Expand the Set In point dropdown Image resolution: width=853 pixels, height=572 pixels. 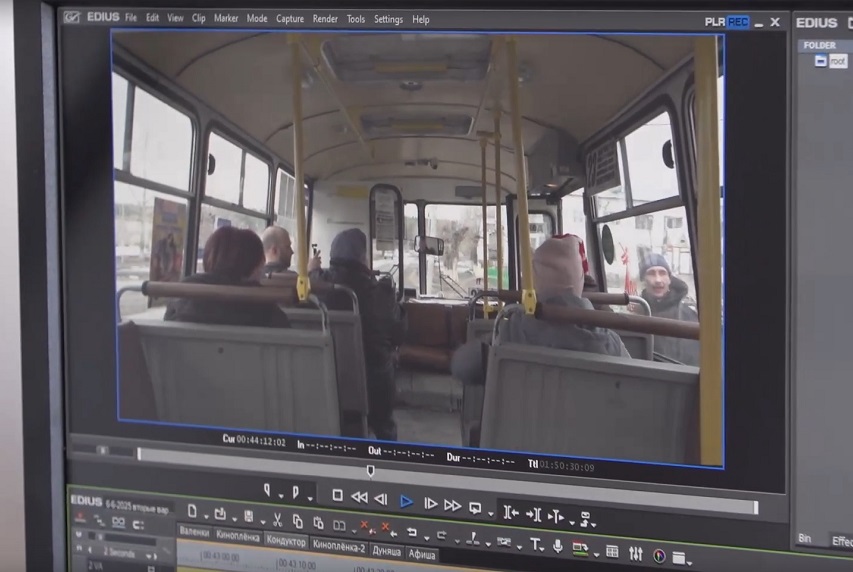coord(281,496)
